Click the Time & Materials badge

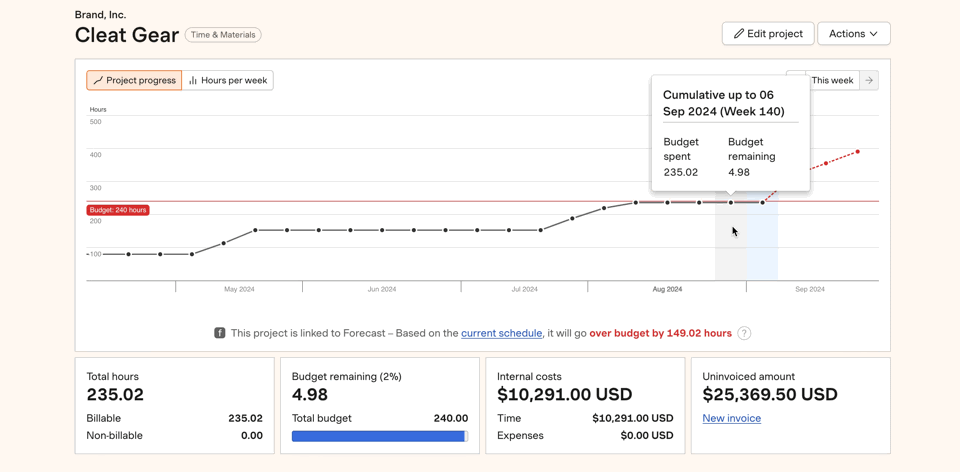click(223, 35)
